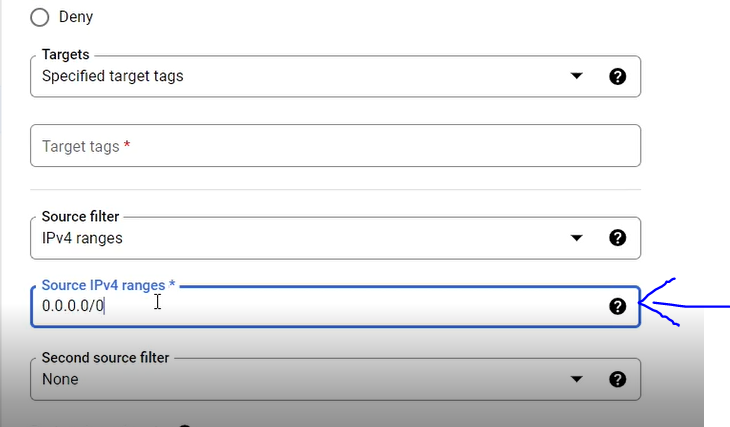Screen dimensions: 730x427
Task: Open help for the Targets field
Action: click(617, 76)
